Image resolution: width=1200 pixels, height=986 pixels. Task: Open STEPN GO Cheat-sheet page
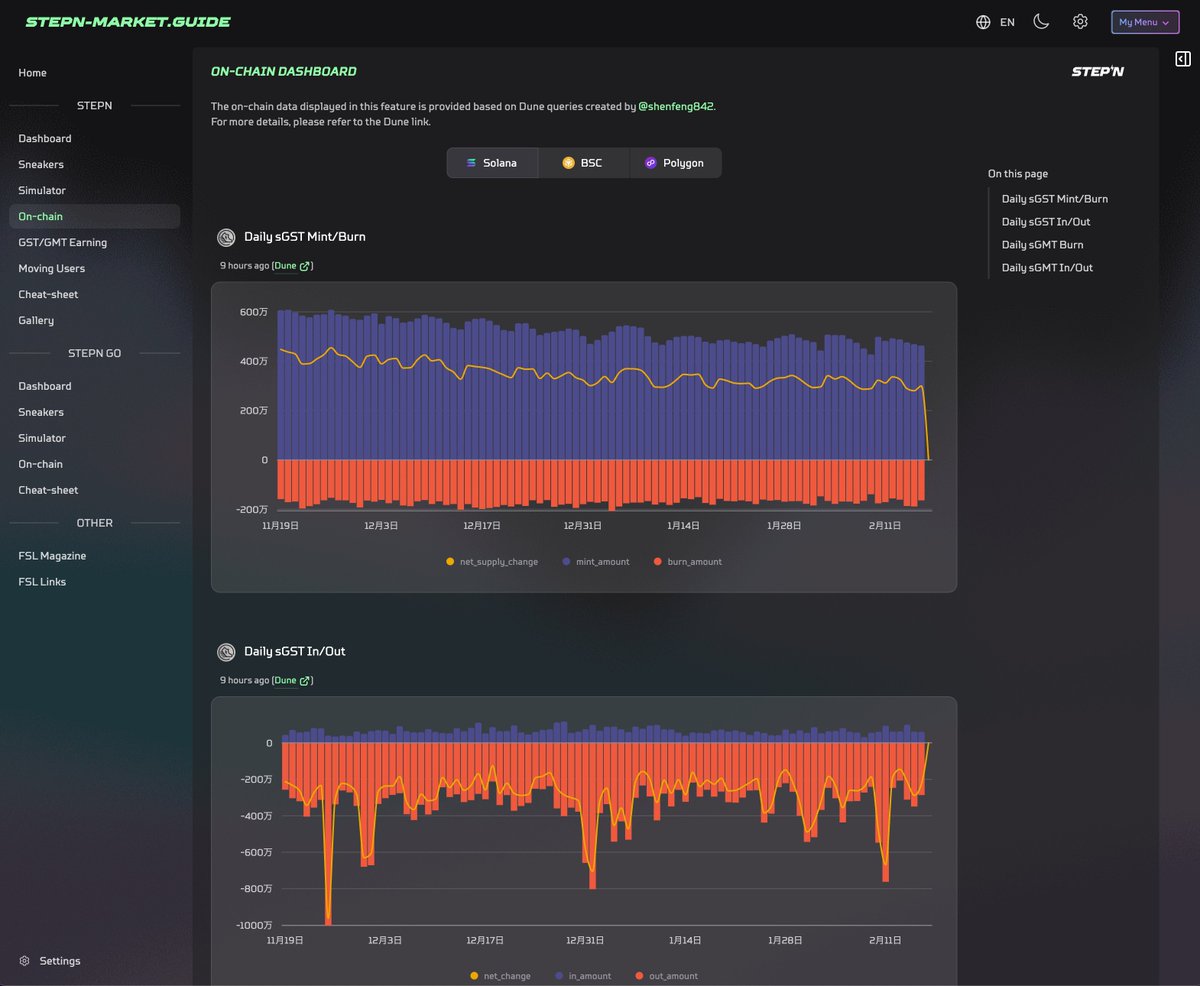point(48,491)
